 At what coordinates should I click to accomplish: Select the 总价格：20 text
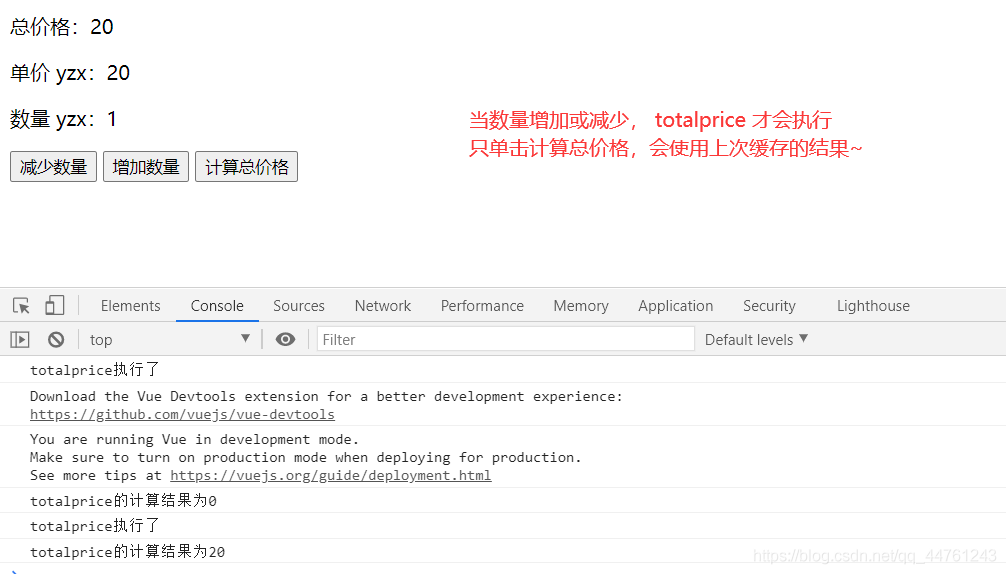coord(62,27)
